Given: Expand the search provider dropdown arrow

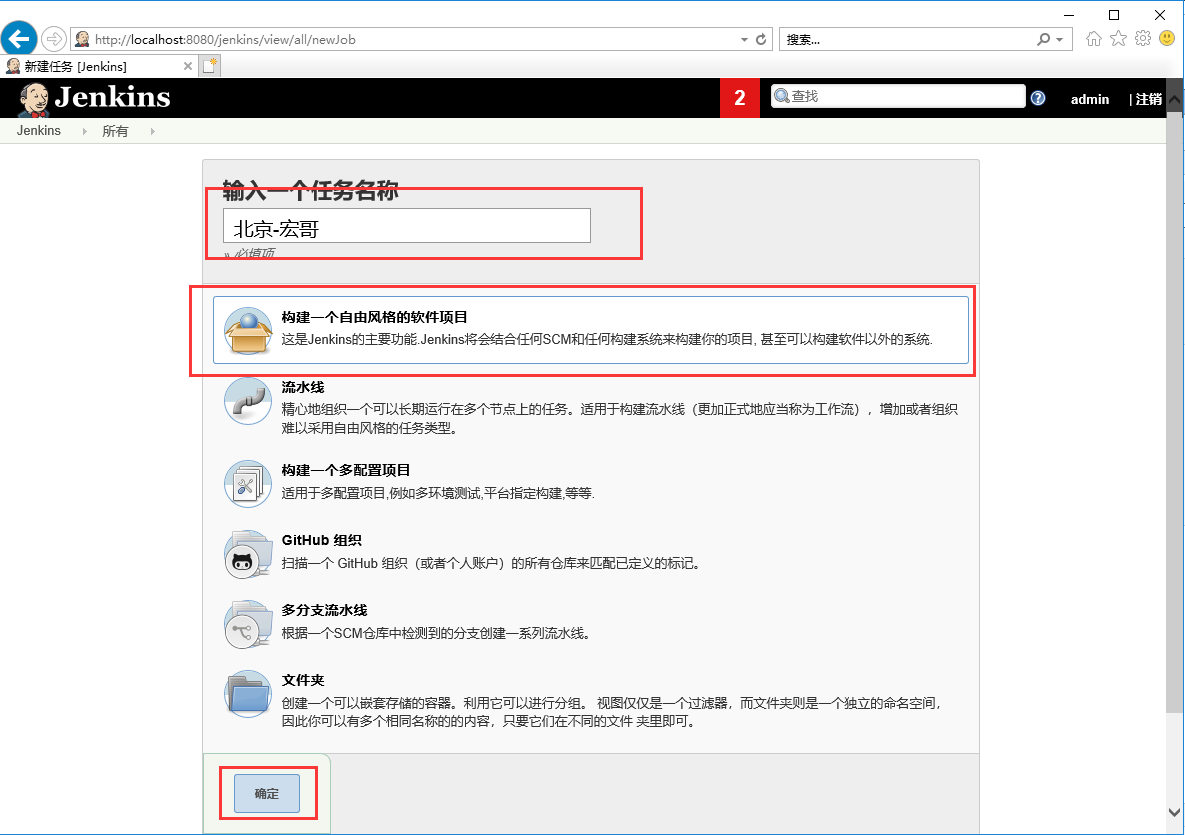Looking at the screenshot, I should 1060,39.
